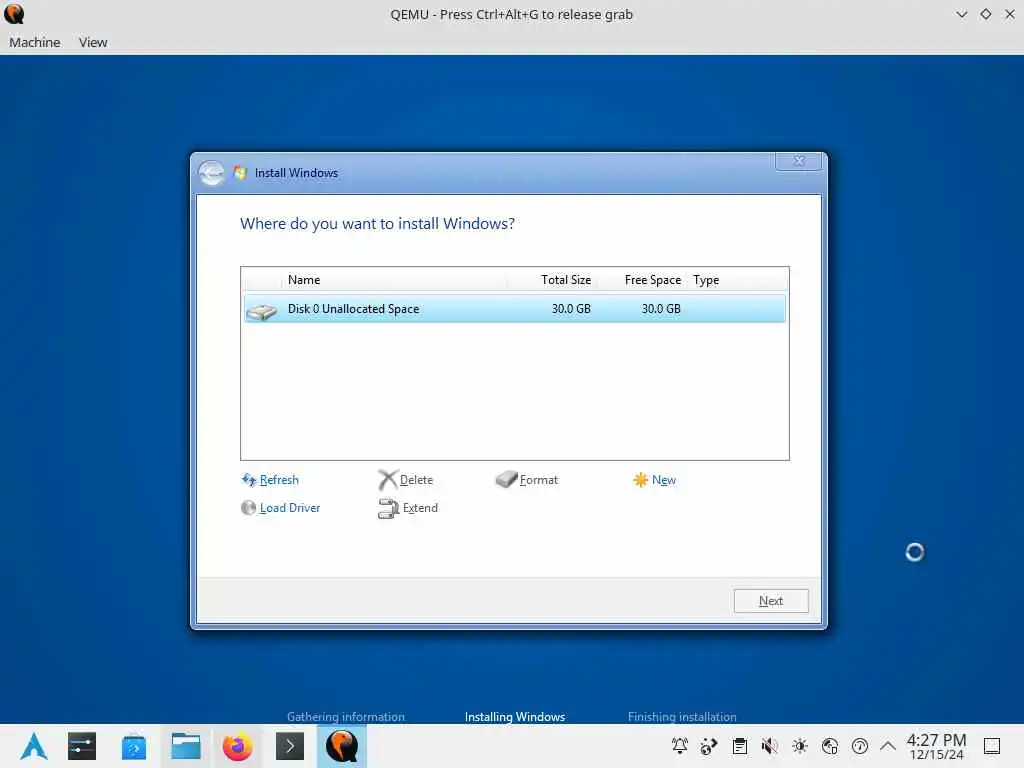1024x768 pixels.
Task: Click the Load Driver link
Action: coord(290,508)
